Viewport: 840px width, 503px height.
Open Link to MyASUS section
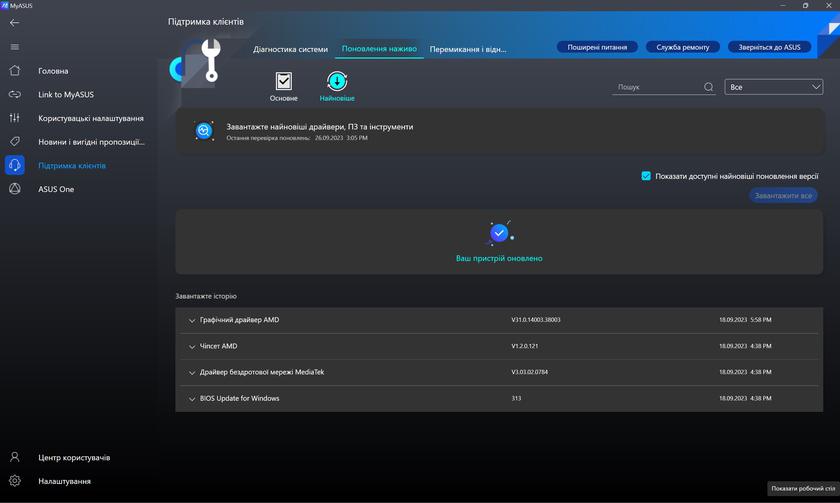65,95
